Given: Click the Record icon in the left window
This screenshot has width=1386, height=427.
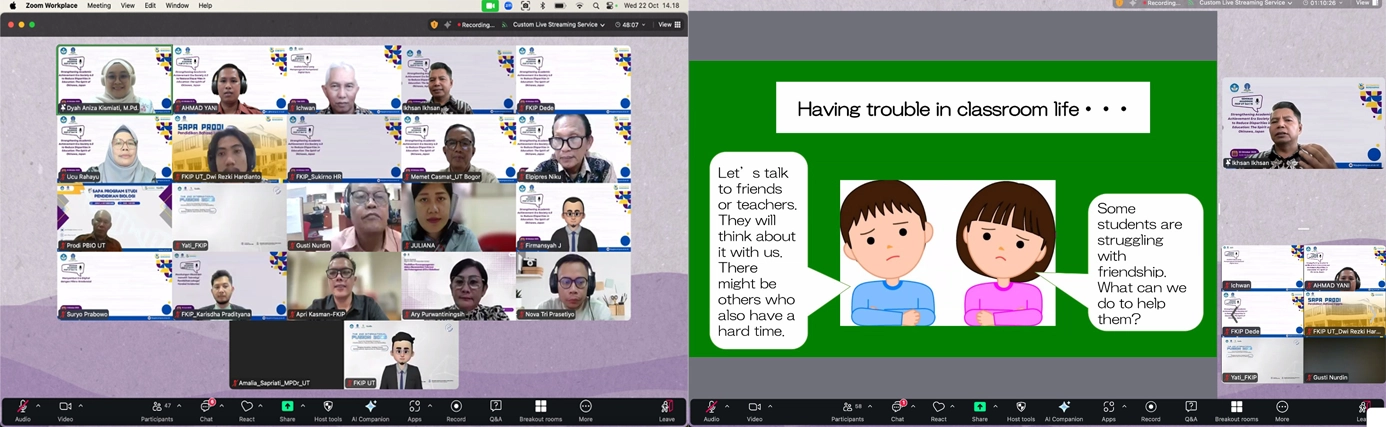Looking at the screenshot, I should [x=456, y=410].
